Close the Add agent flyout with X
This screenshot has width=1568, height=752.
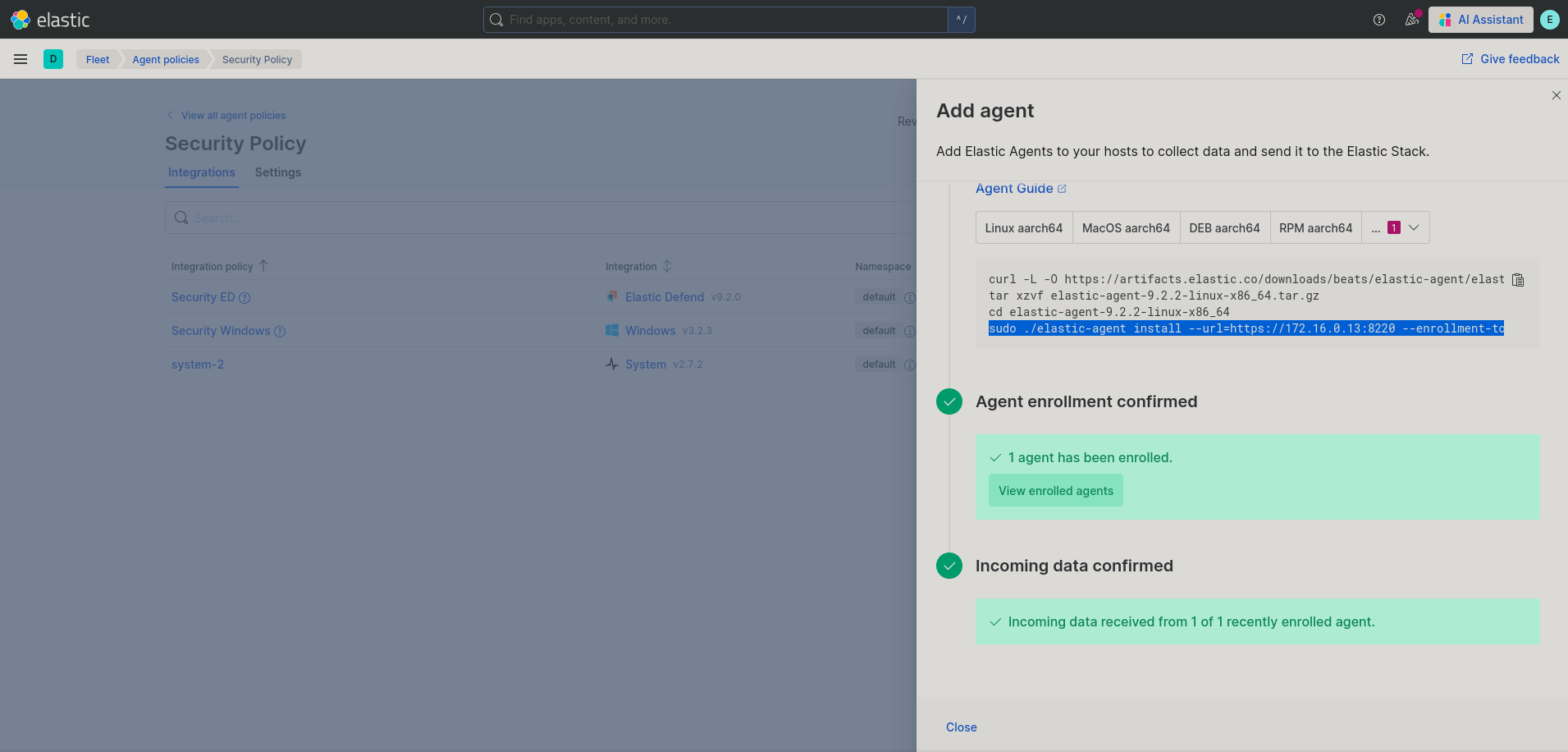tap(1556, 95)
